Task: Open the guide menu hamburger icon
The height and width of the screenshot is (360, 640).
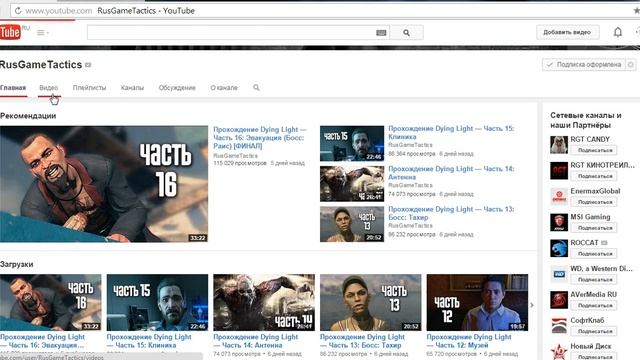Action: 42,33
